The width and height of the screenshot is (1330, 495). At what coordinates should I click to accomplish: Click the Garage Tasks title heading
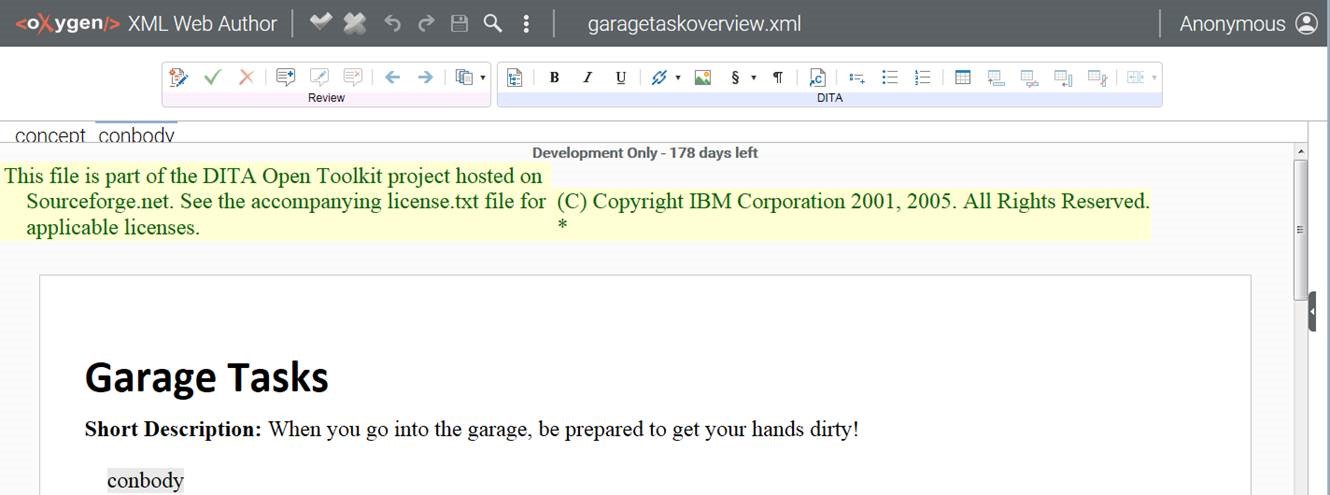tap(207, 377)
